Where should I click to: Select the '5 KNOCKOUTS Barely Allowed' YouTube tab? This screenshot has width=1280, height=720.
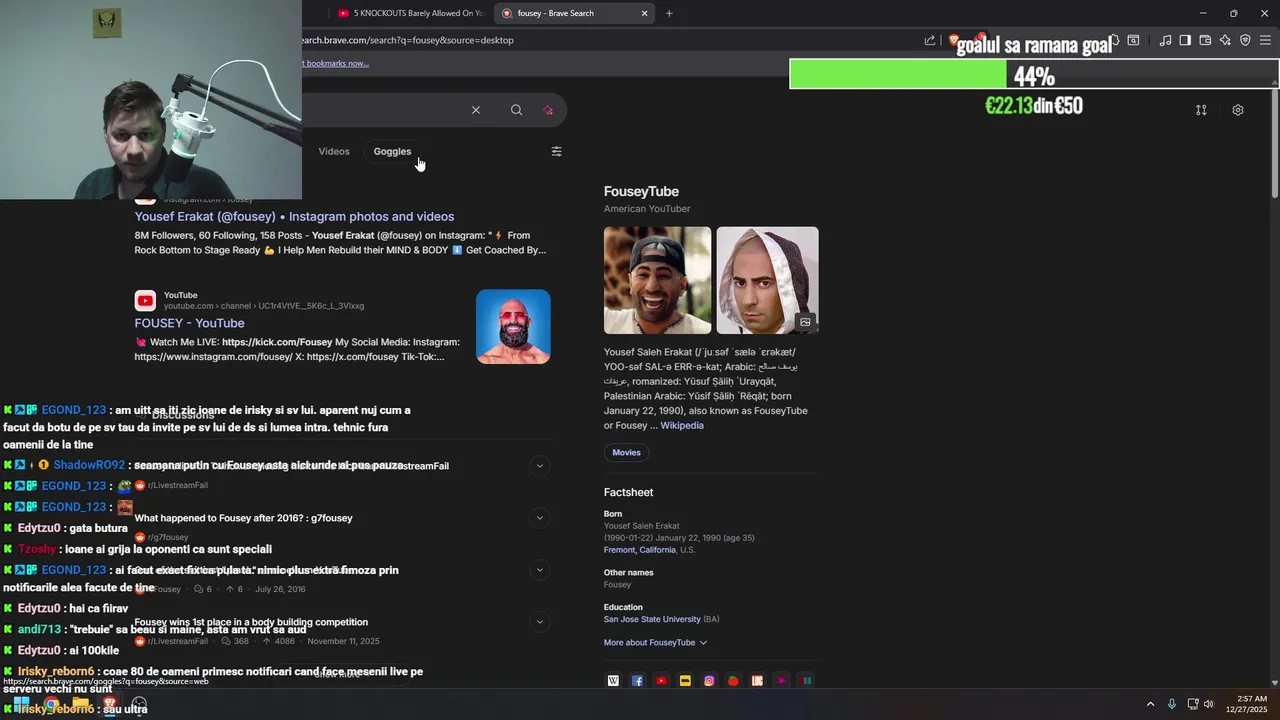(410, 13)
